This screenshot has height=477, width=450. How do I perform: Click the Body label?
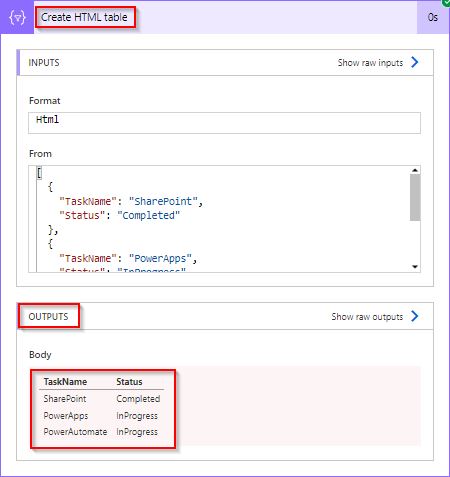(x=40, y=355)
